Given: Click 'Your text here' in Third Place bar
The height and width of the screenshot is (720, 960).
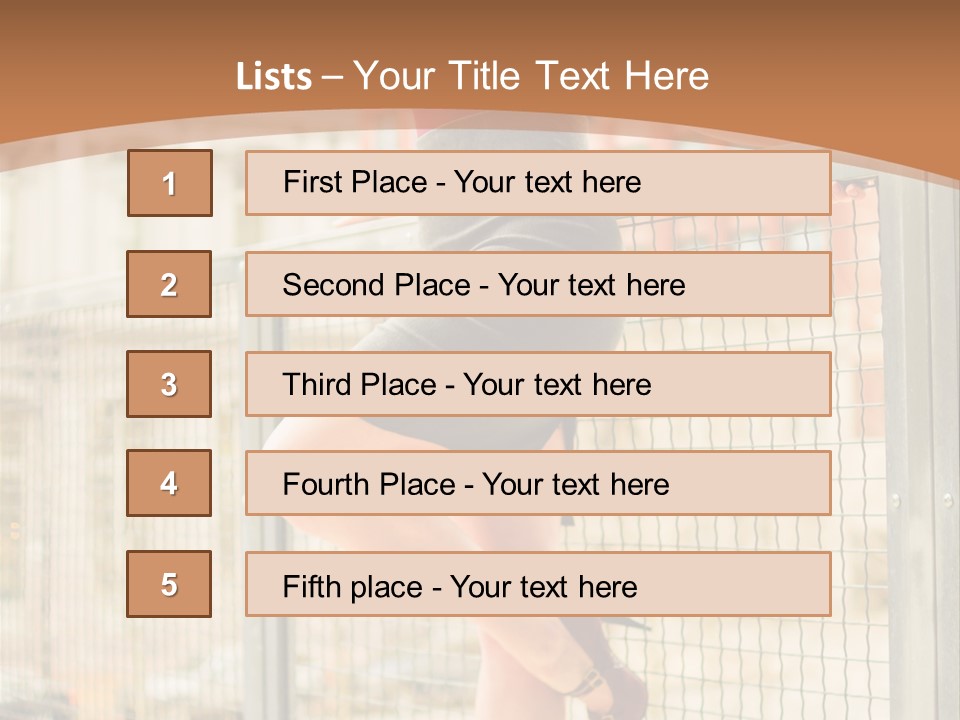Looking at the screenshot, I should pyautogui.click(x=557, y=385).
